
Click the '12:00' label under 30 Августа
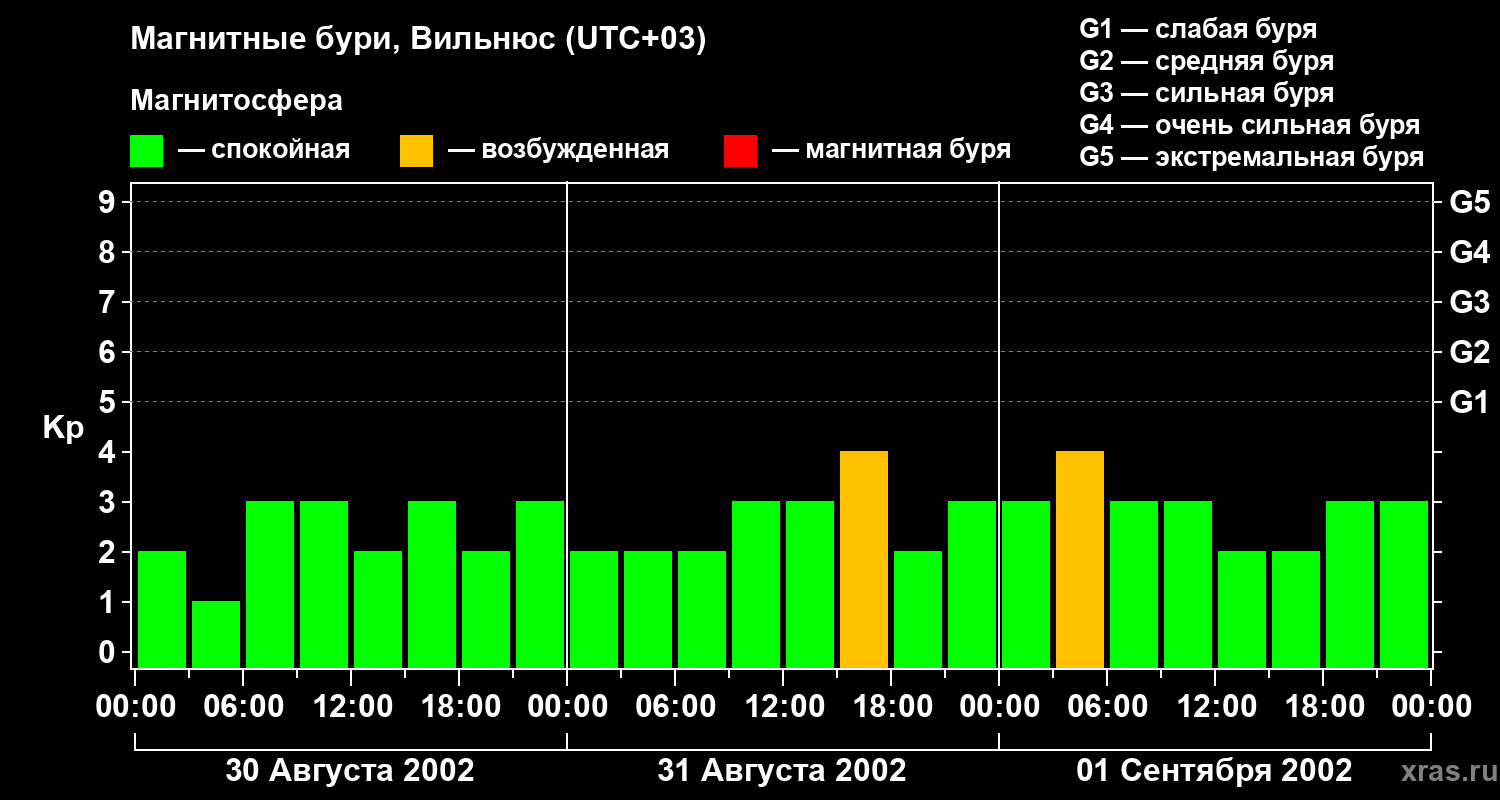click(x=351, y=707)
